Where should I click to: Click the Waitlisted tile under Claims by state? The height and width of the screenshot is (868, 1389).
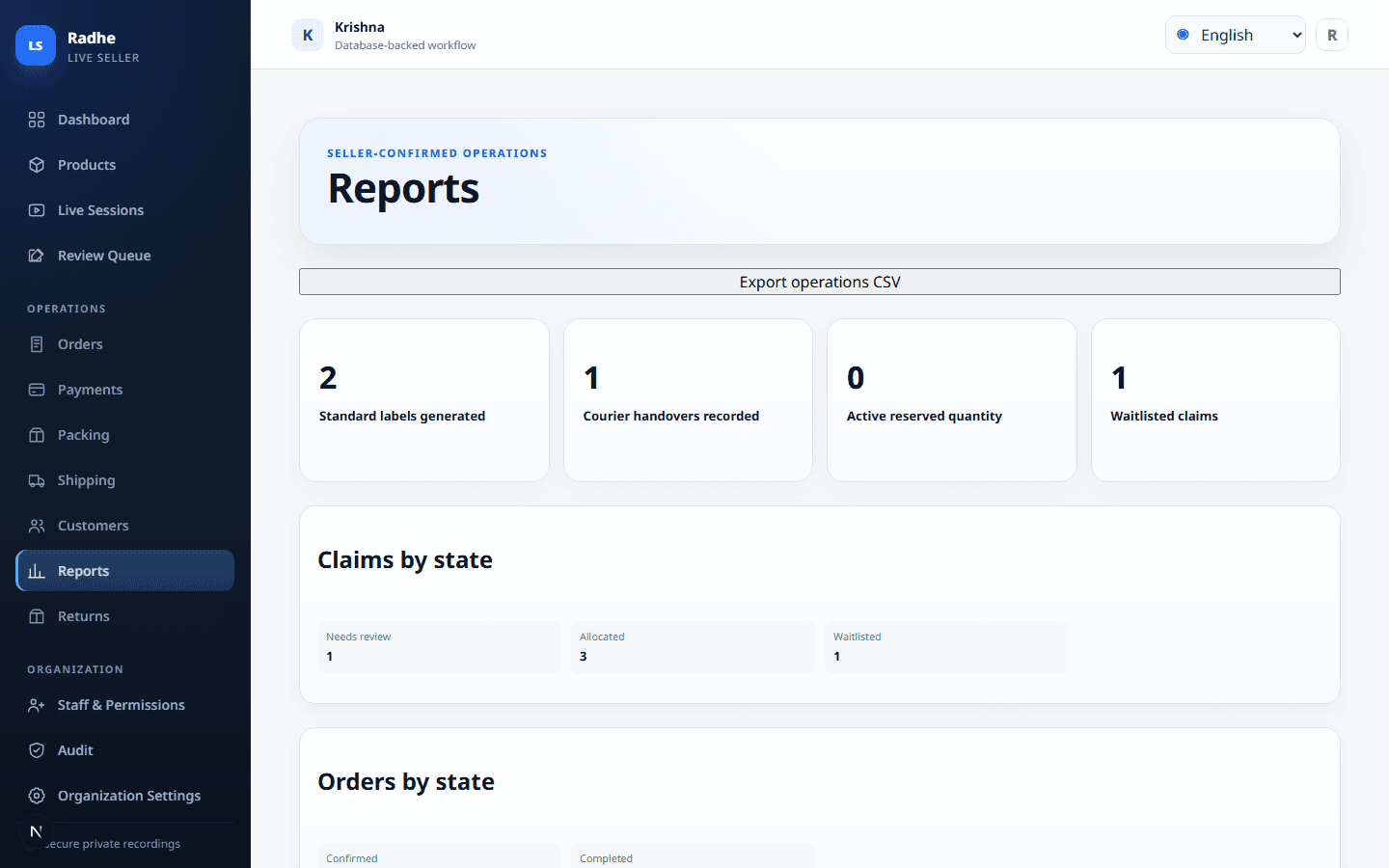tap(946, 646)
